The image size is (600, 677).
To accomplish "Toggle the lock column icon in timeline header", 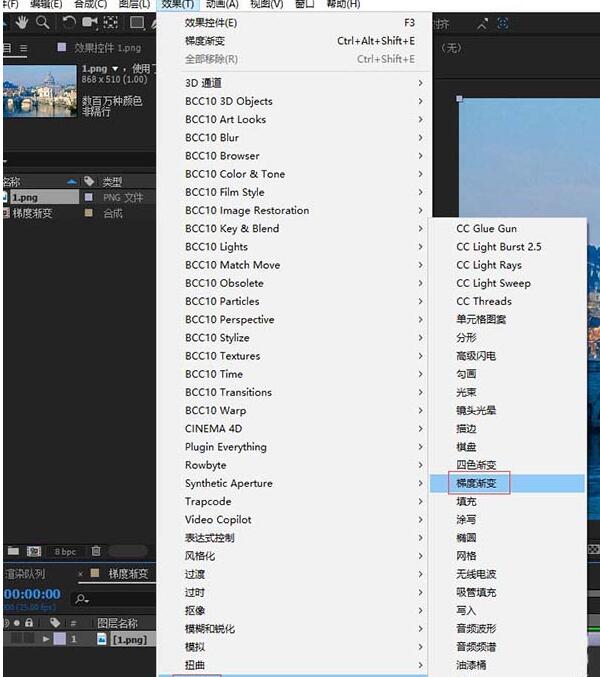I will [x=29, y=623].
